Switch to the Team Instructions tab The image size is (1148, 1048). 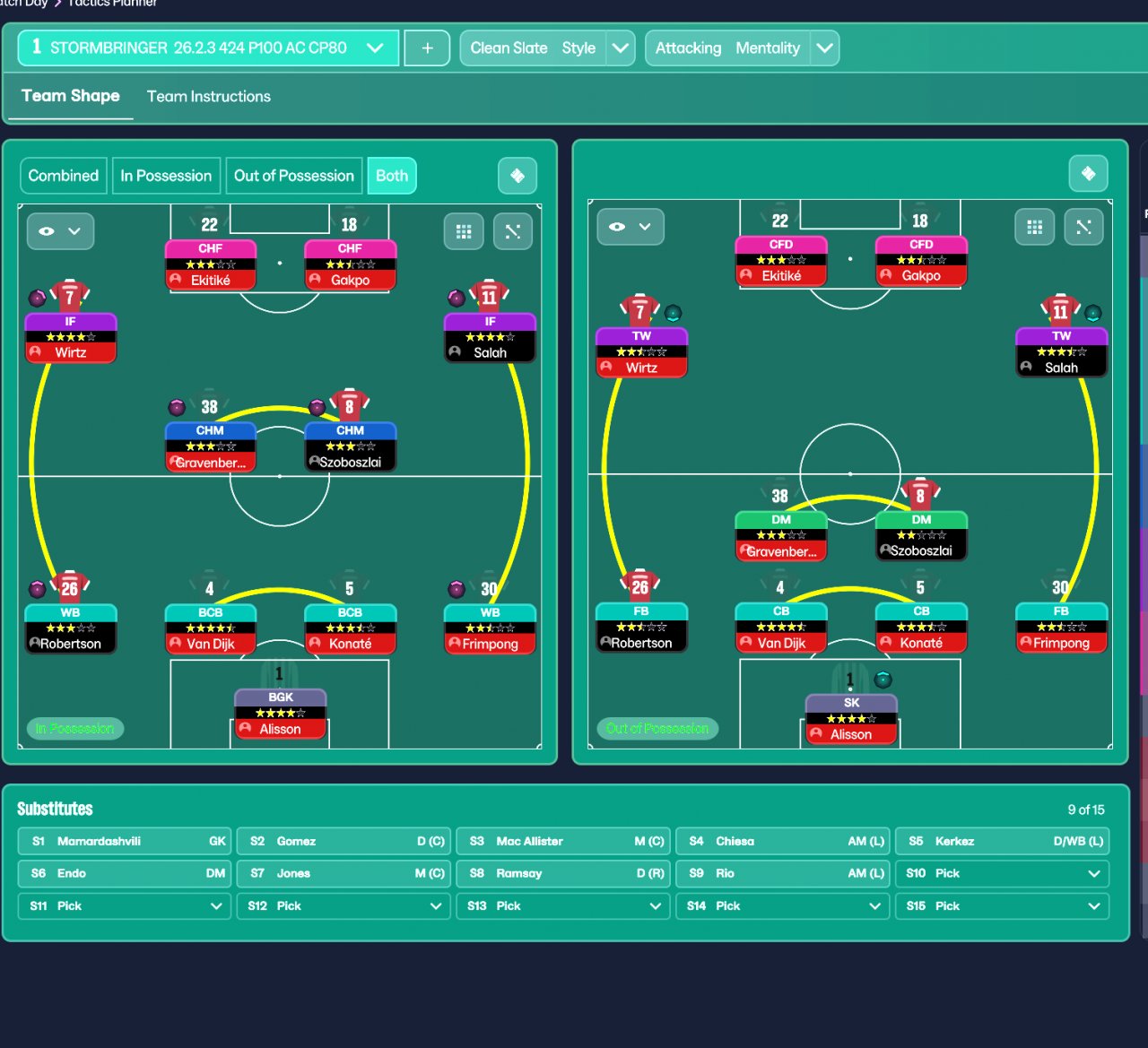click(x=209, y=96)
